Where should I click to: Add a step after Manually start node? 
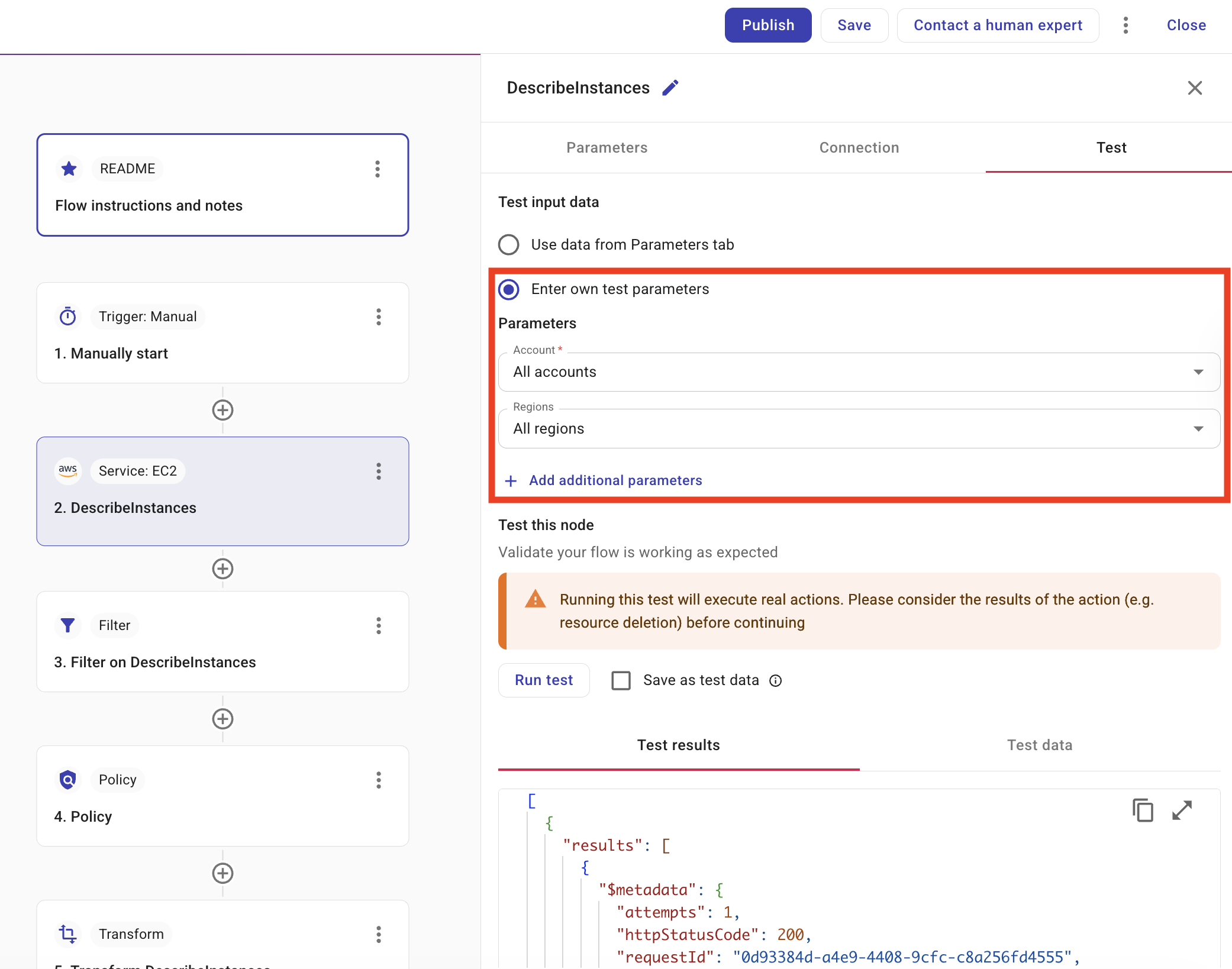click(x=222, y=410)
